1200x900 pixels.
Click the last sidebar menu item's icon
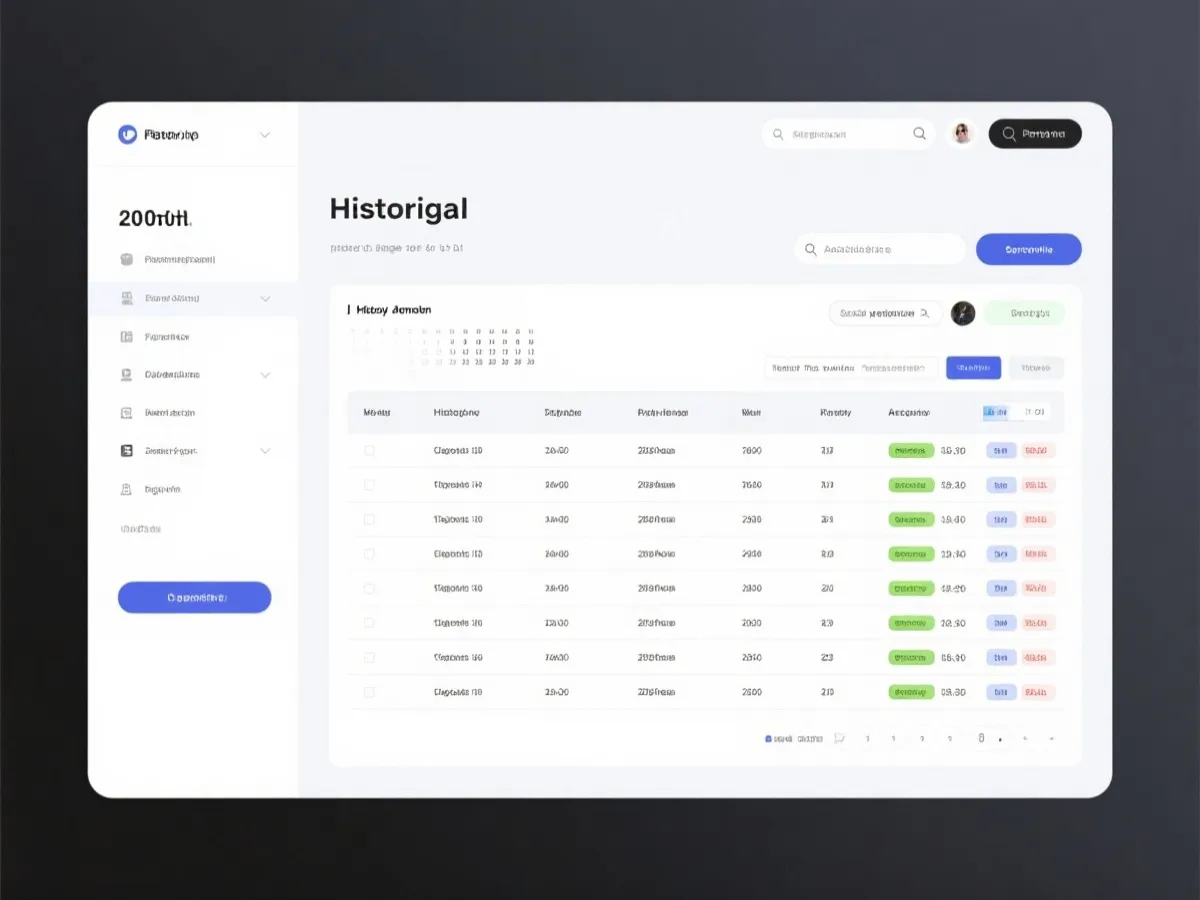(x=127, y=490)
